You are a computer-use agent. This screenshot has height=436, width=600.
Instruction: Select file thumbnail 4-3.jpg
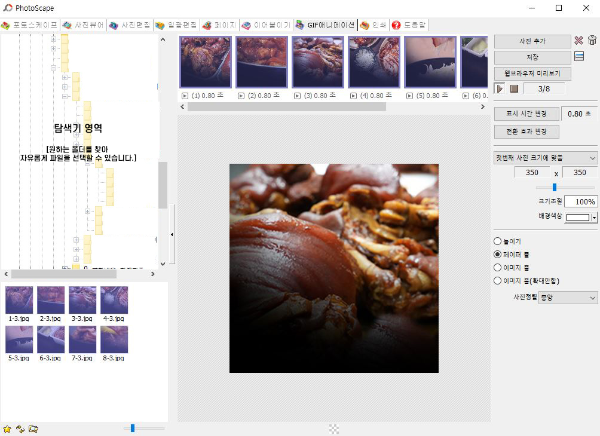114,300
